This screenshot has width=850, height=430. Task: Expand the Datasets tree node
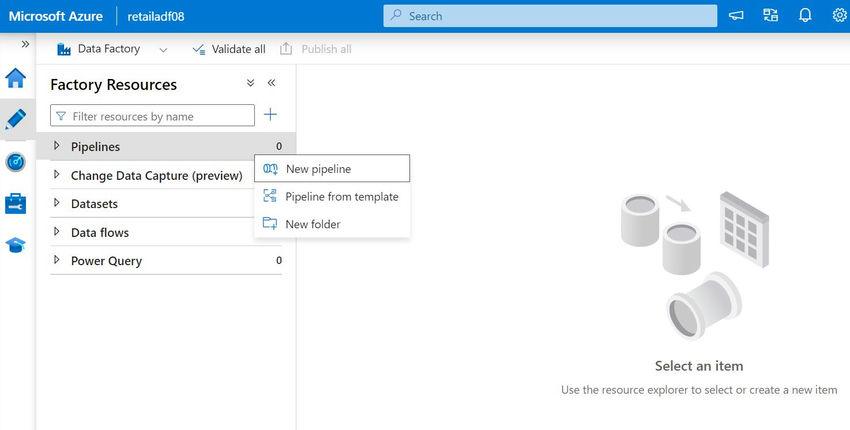coord(56,203)
